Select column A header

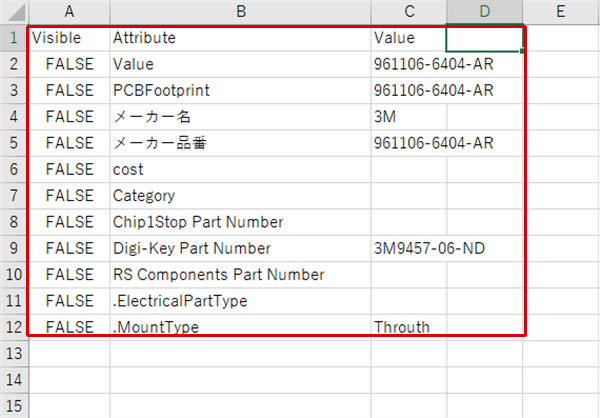point(69,12)
